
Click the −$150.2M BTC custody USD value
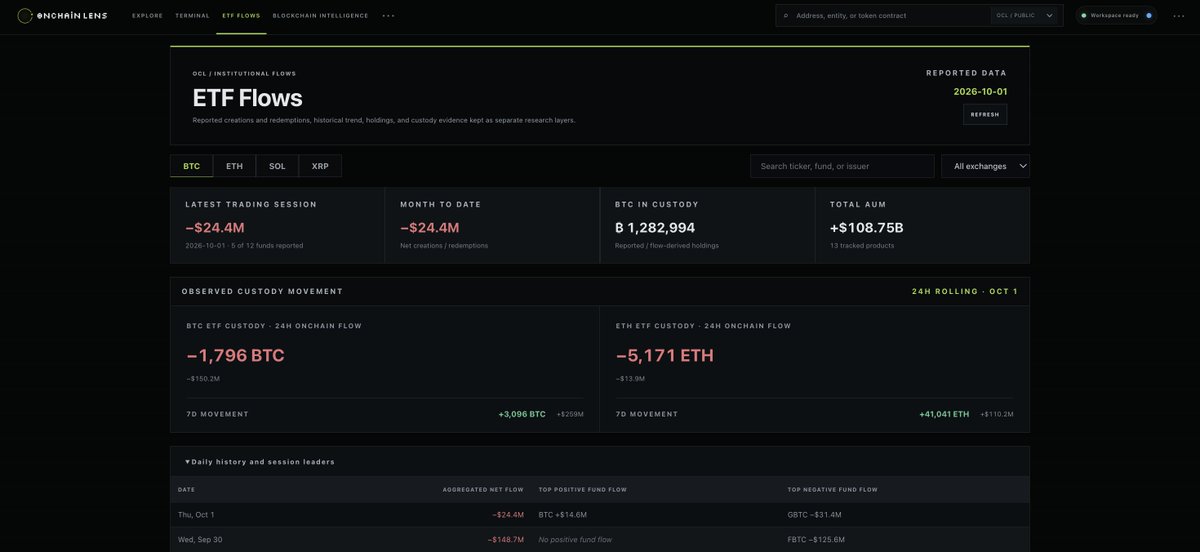(x=203, y=379)
